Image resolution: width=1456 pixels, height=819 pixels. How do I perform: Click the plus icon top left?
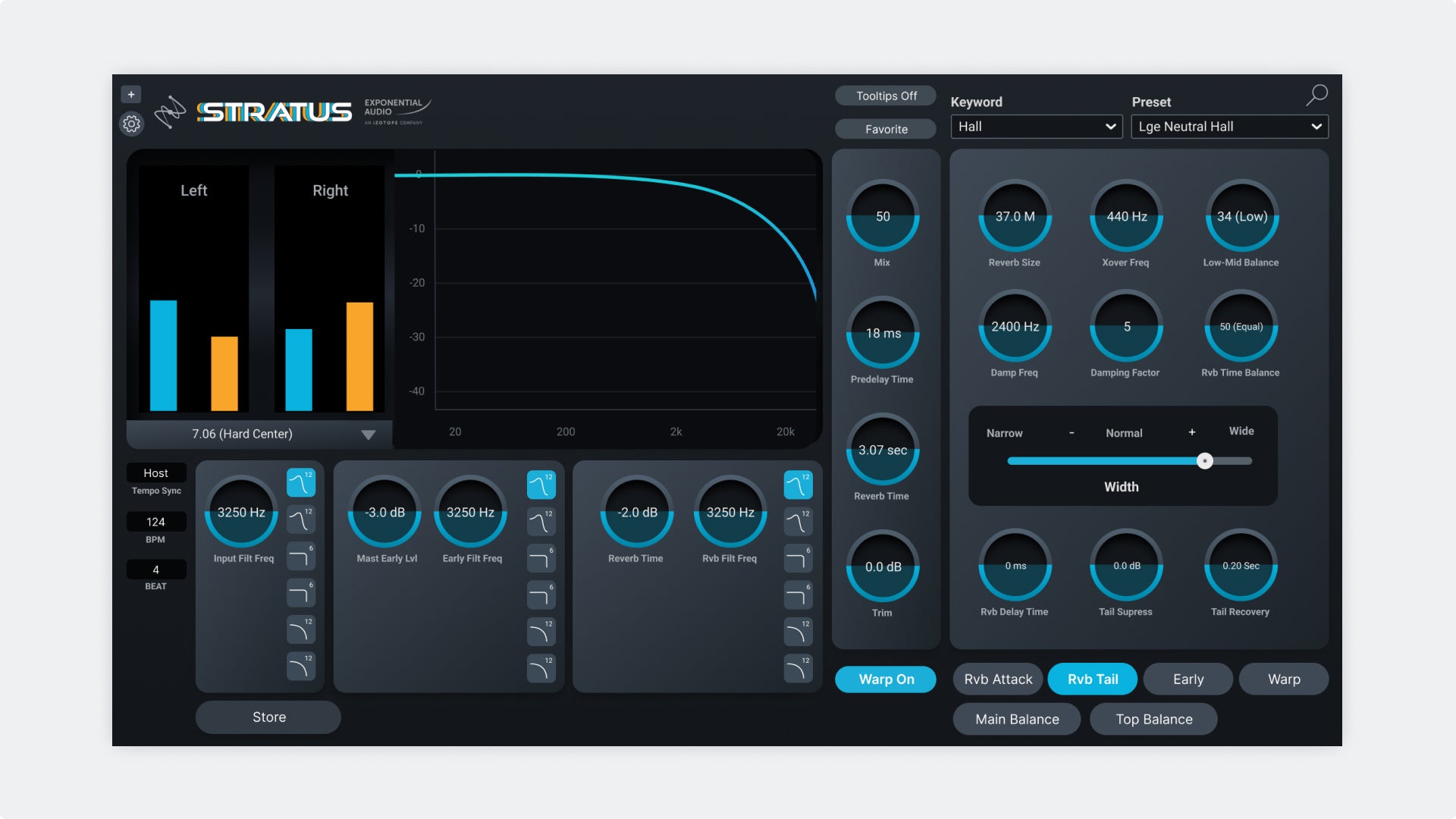coord(132,93)
